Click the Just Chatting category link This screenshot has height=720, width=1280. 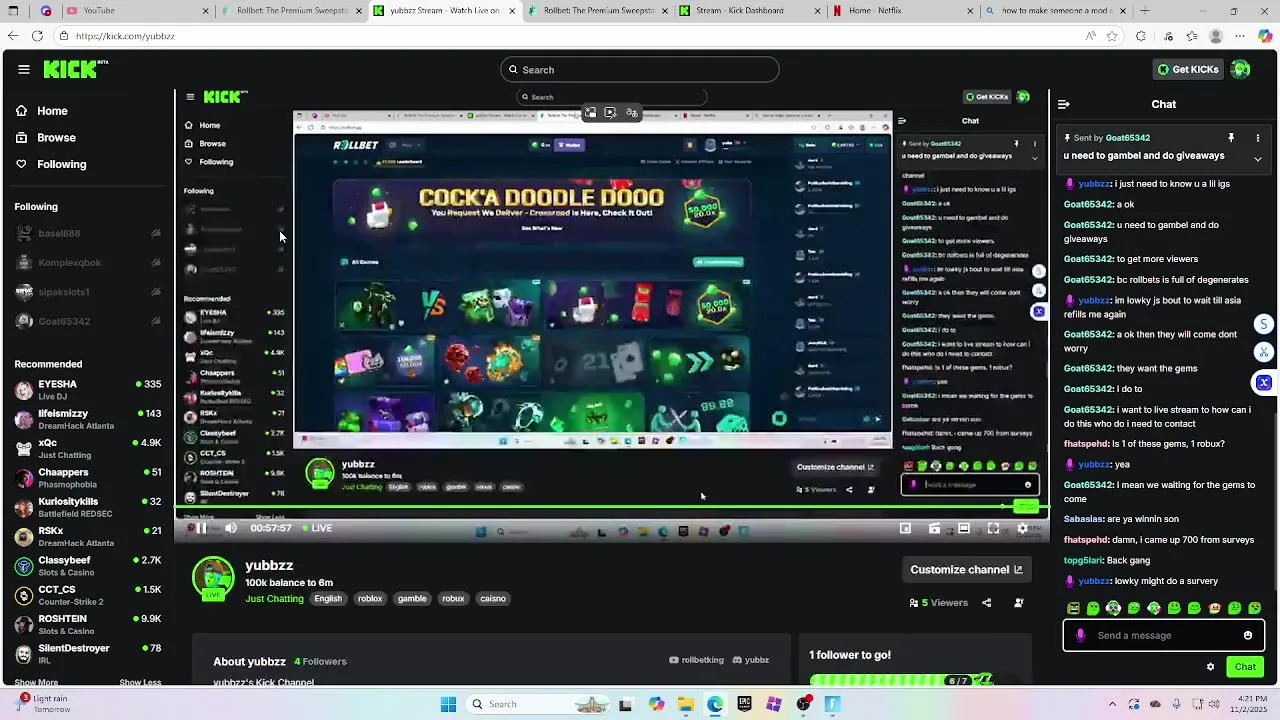tap(274, 599)
